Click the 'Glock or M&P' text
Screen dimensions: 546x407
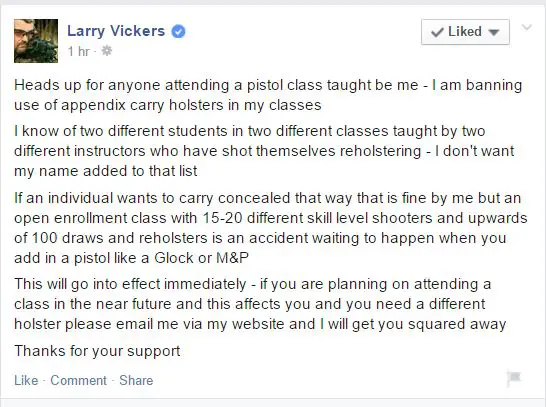[201, 258]
